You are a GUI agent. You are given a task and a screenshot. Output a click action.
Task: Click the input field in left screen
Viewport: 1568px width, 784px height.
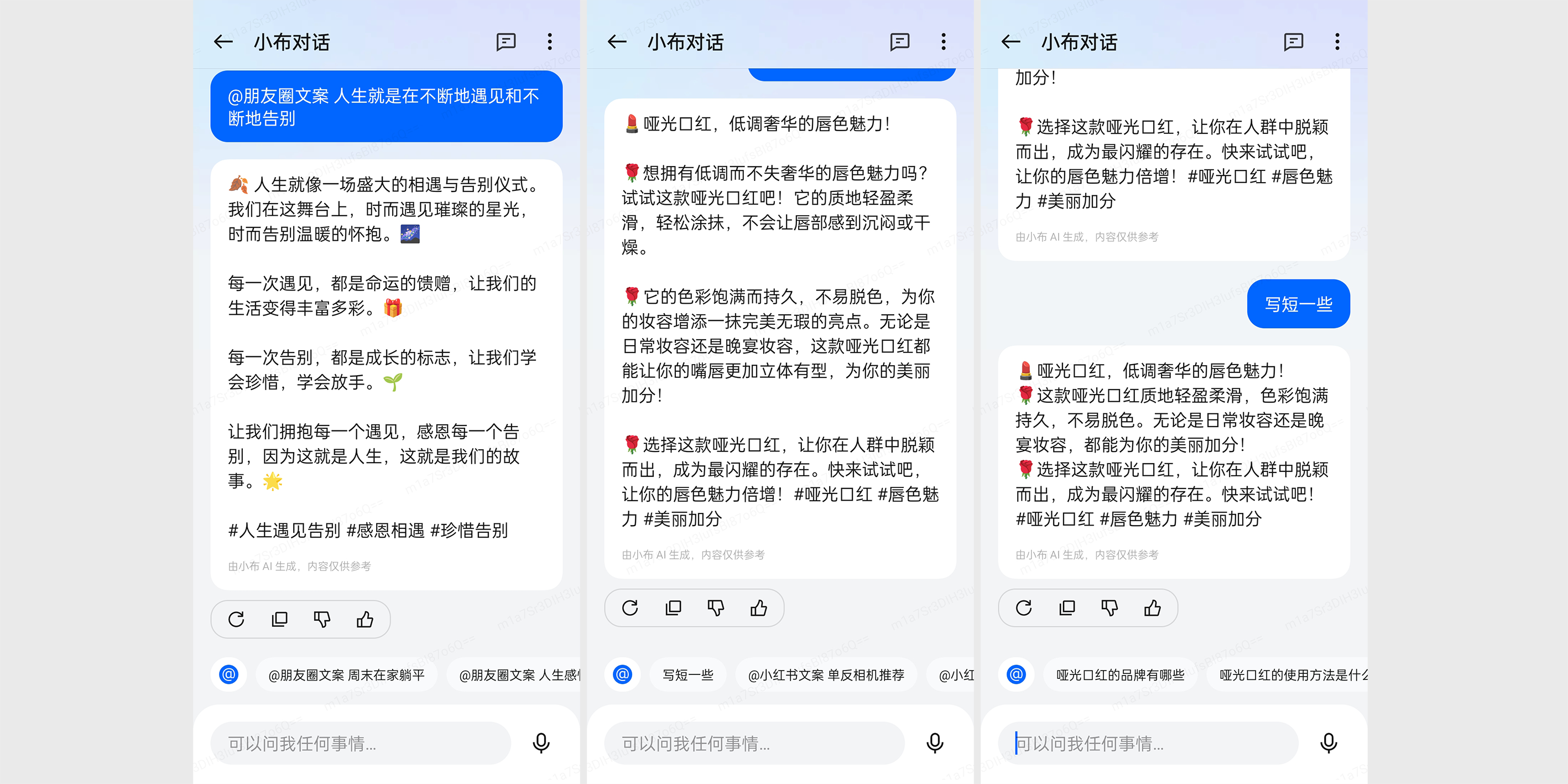361,743
